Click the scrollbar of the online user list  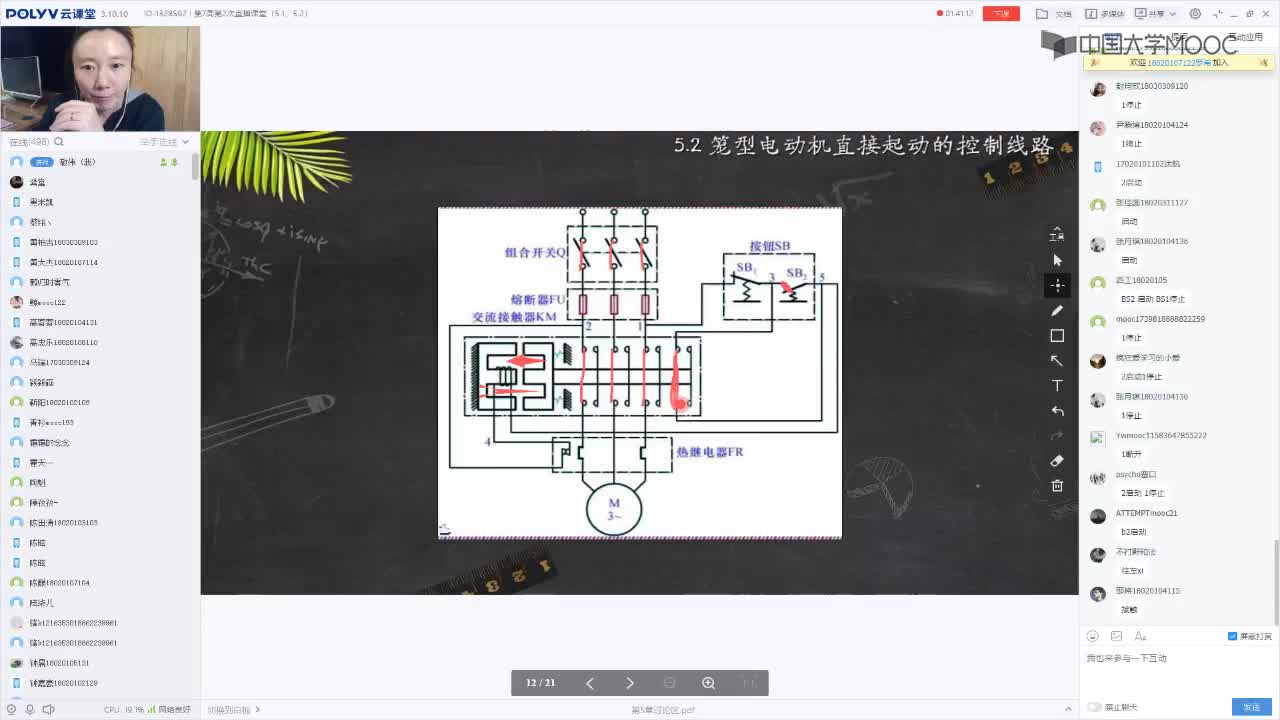pyautogui.click(x=195, y=166)
